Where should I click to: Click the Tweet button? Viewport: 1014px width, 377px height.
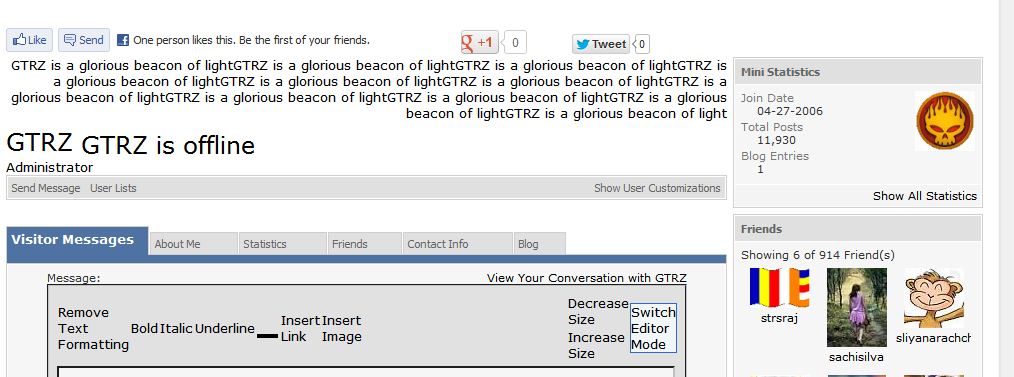coord(601,44)
